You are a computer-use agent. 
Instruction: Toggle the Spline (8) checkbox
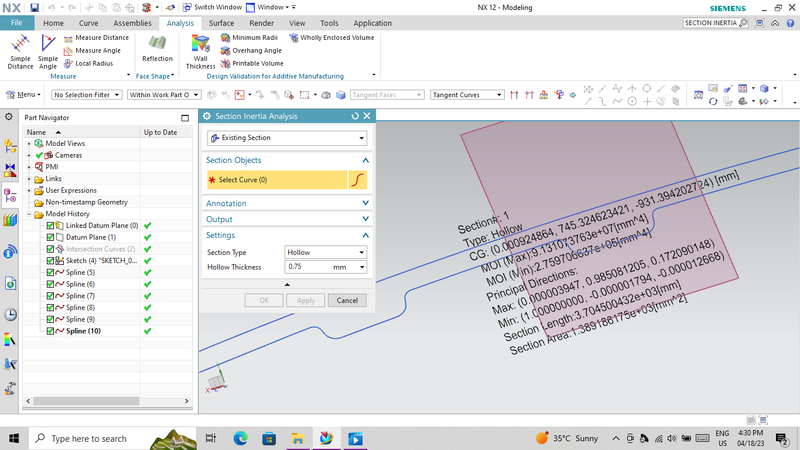[50, 308]
